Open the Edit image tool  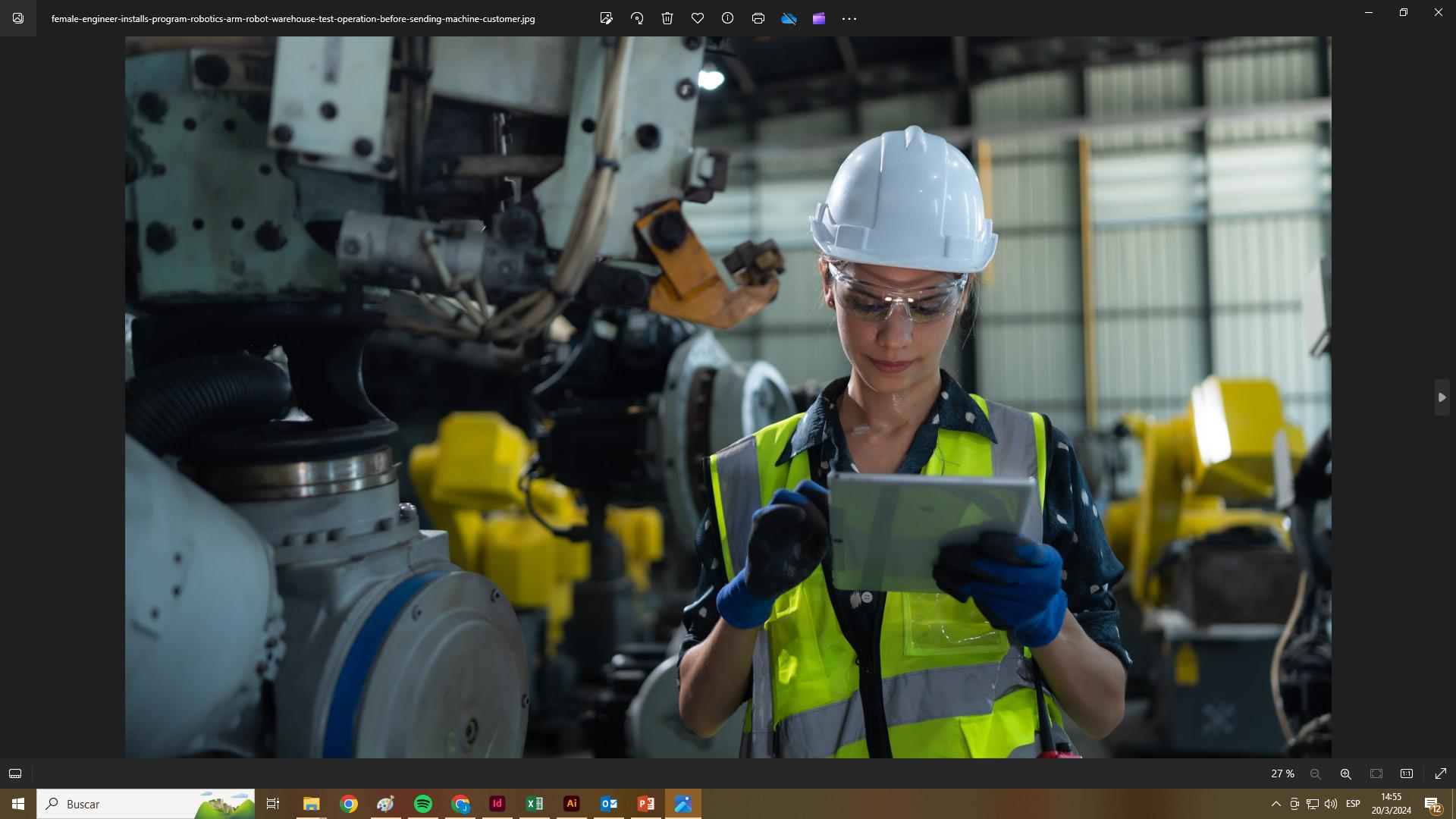pyautogui.click(x=606, y=18)
